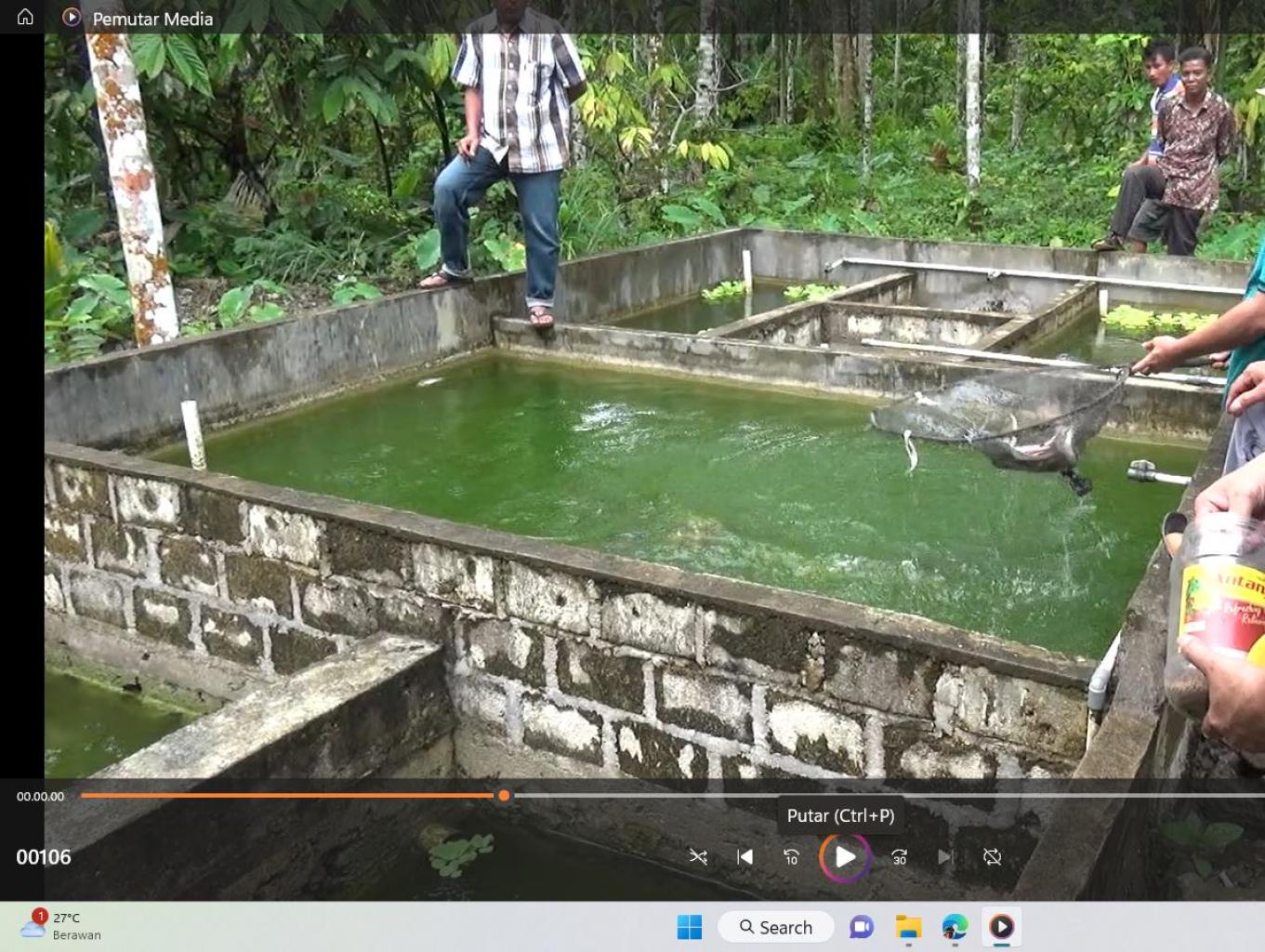1265x952 pixels.
Task: Open the Windows Start menu
Action: (690, 927)
